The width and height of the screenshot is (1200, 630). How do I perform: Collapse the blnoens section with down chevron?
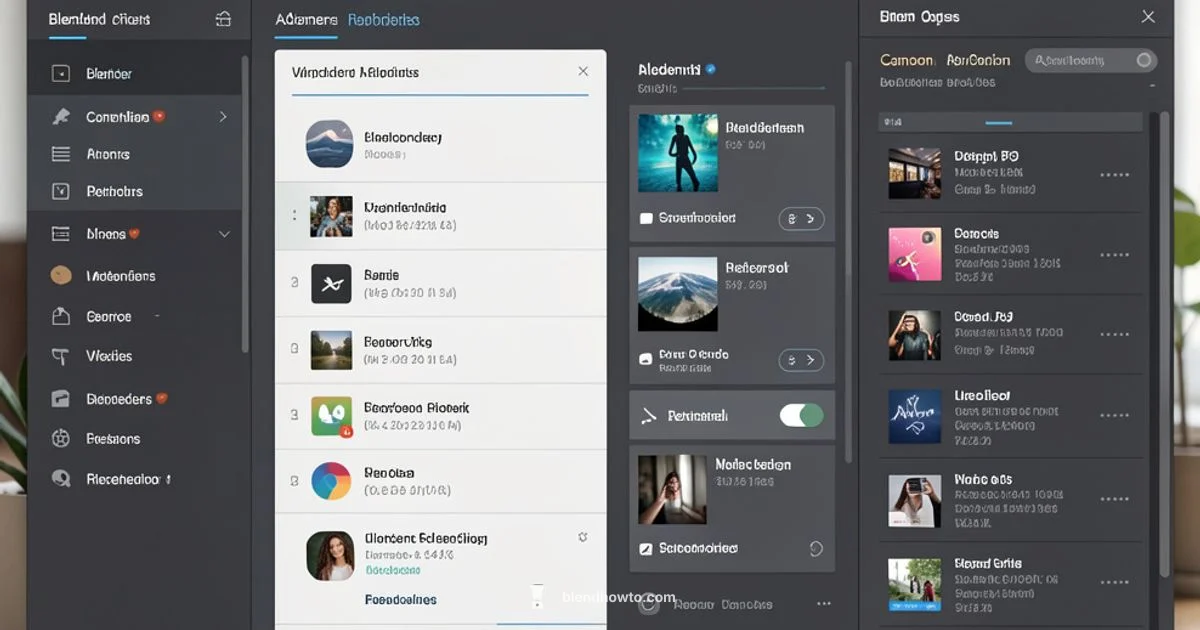(224, 234)
